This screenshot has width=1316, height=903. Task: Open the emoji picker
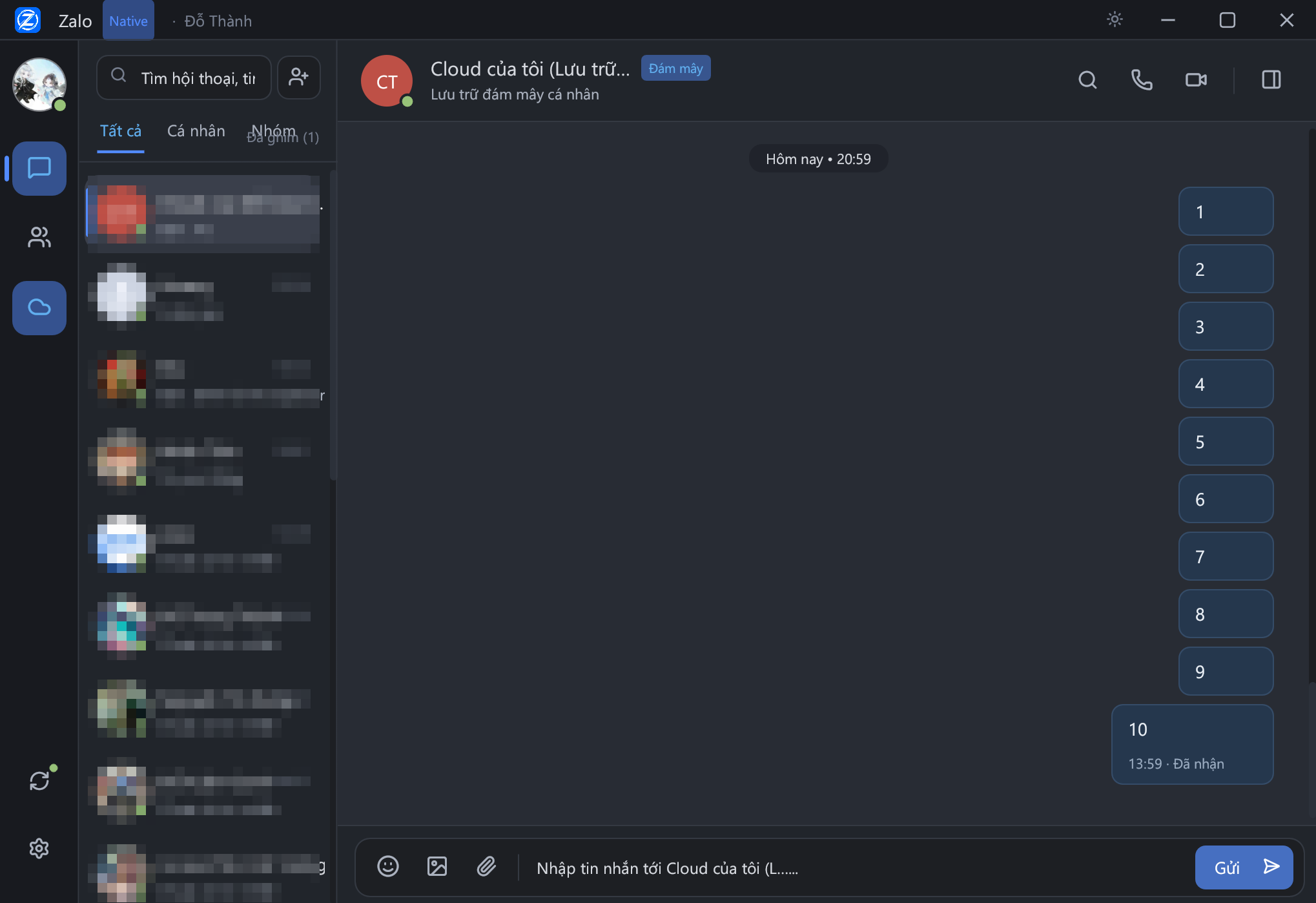[x=387, y=866]
